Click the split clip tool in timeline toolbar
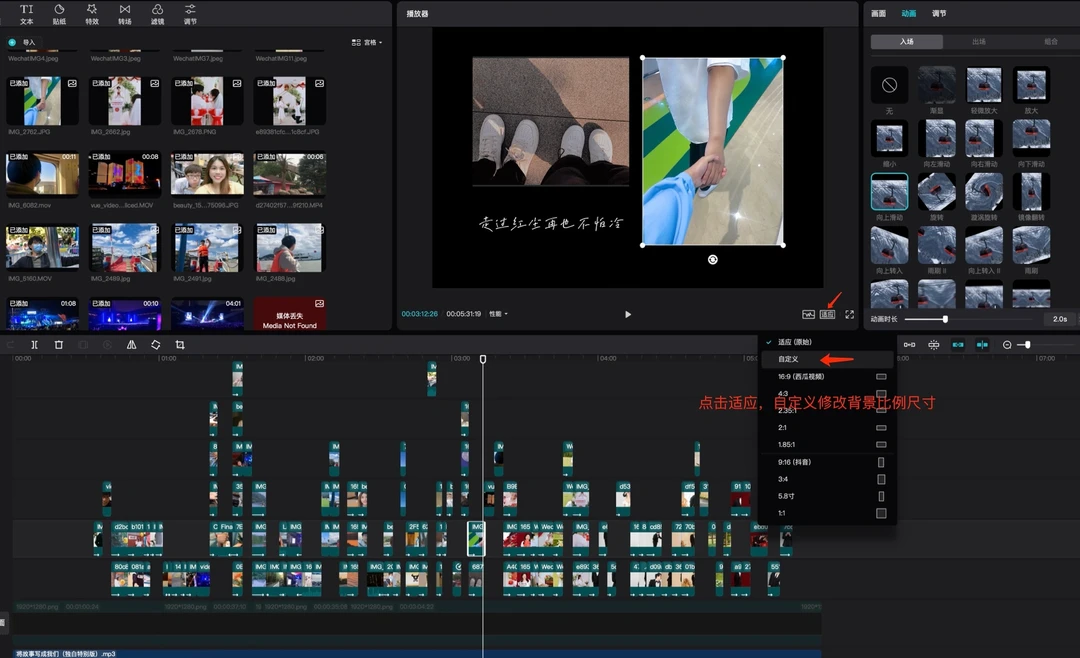 tap(34, 345)
